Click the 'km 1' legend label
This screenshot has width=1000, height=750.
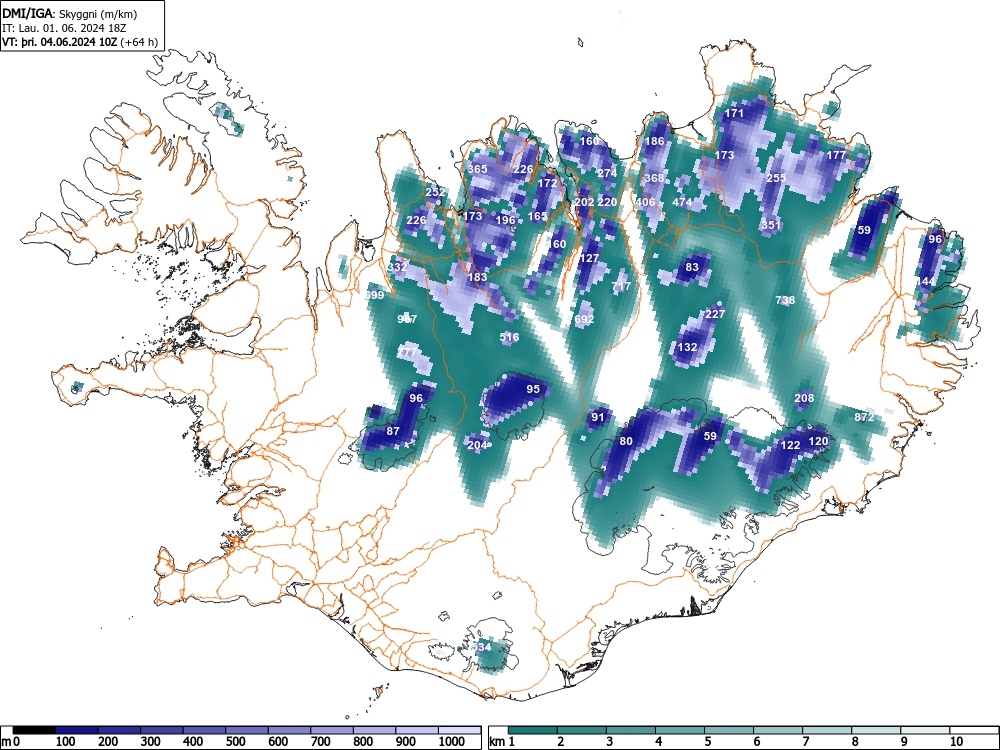click(x=502, y=742)
